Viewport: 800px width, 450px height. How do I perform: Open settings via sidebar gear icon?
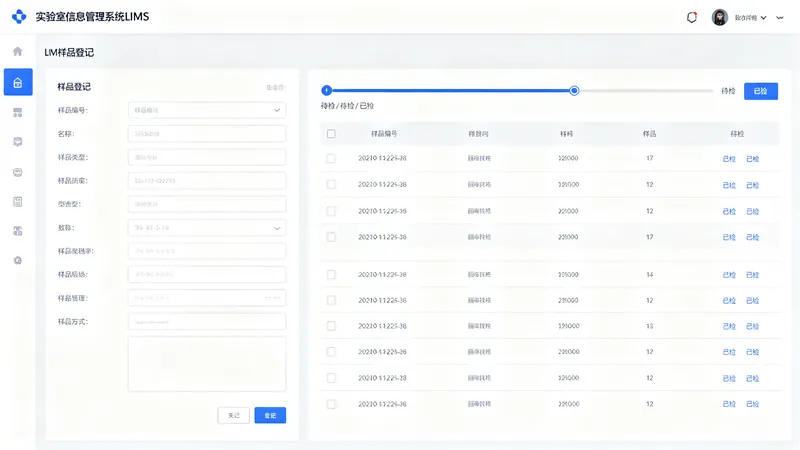18,261
